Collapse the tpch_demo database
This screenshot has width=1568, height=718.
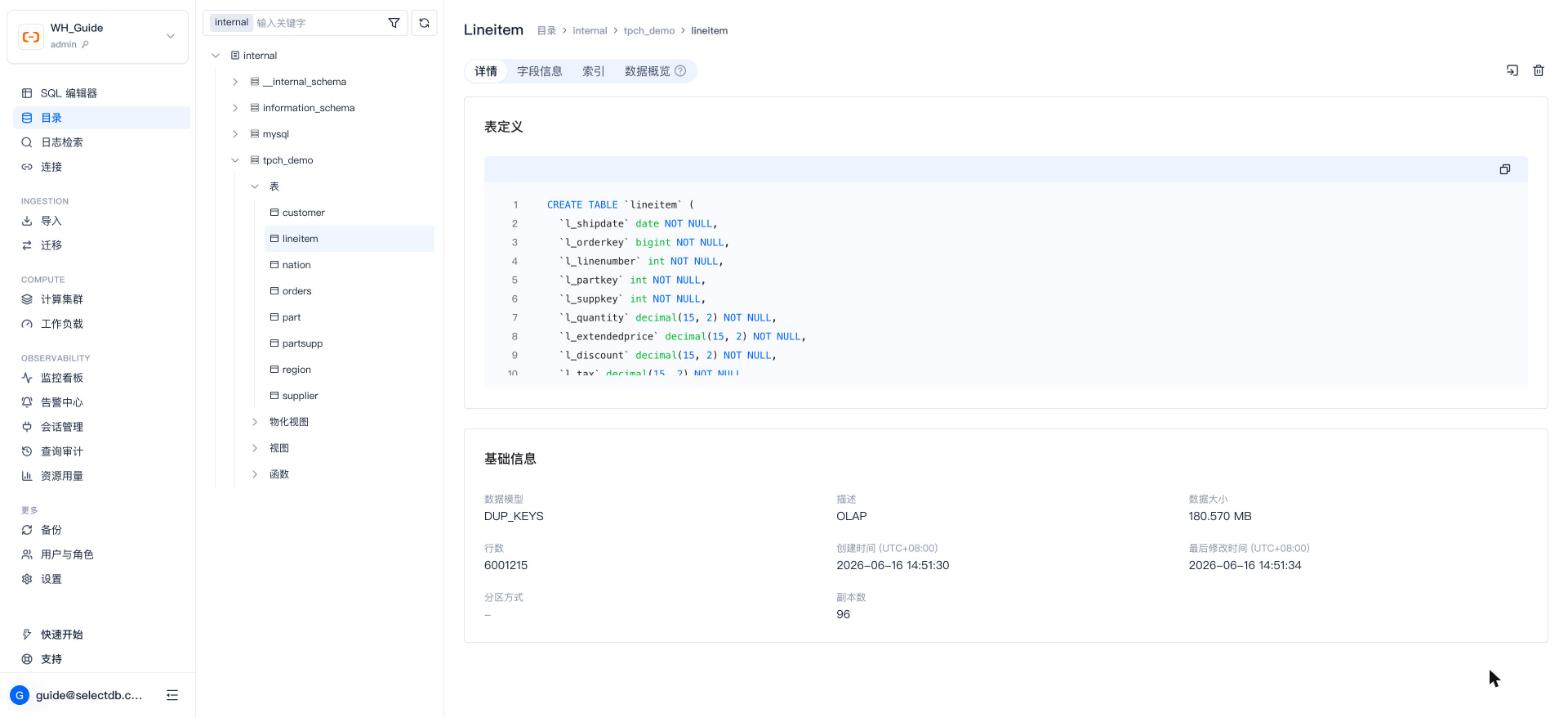click(x=235, y=160)
